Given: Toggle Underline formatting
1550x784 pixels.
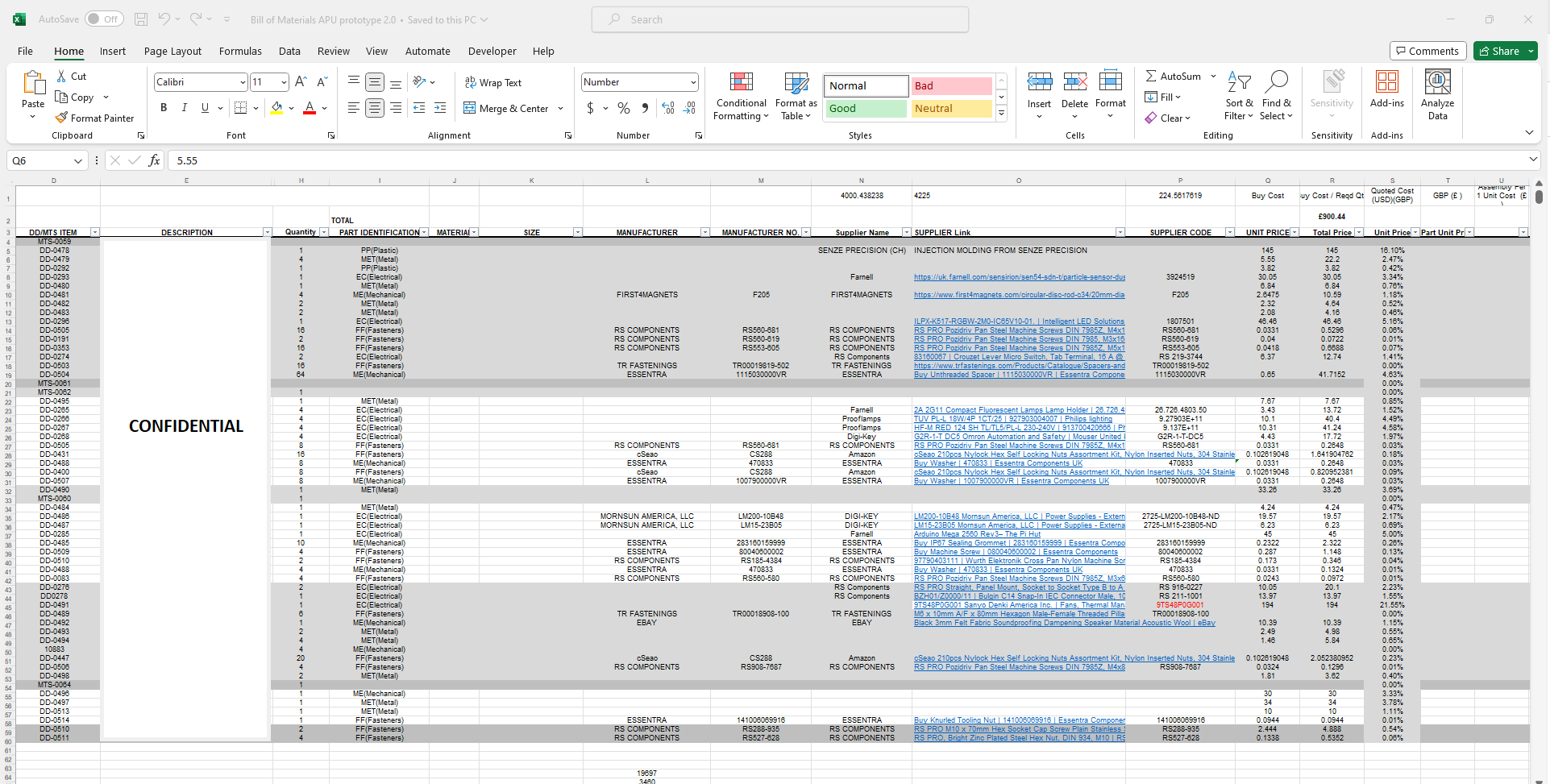Looking at the screenshot, I should point(205,107).
